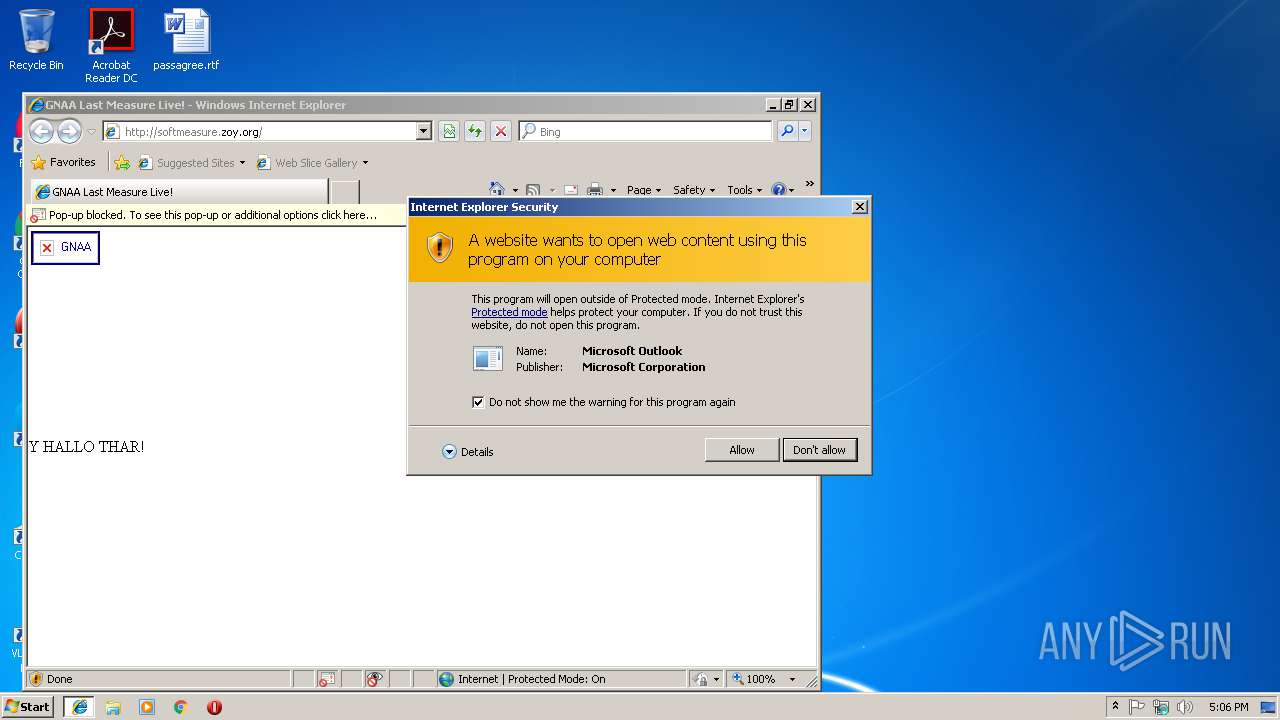Expand the zoom level dropdown arrow
Screen dimensions: 1280x720
pos(792,679)
